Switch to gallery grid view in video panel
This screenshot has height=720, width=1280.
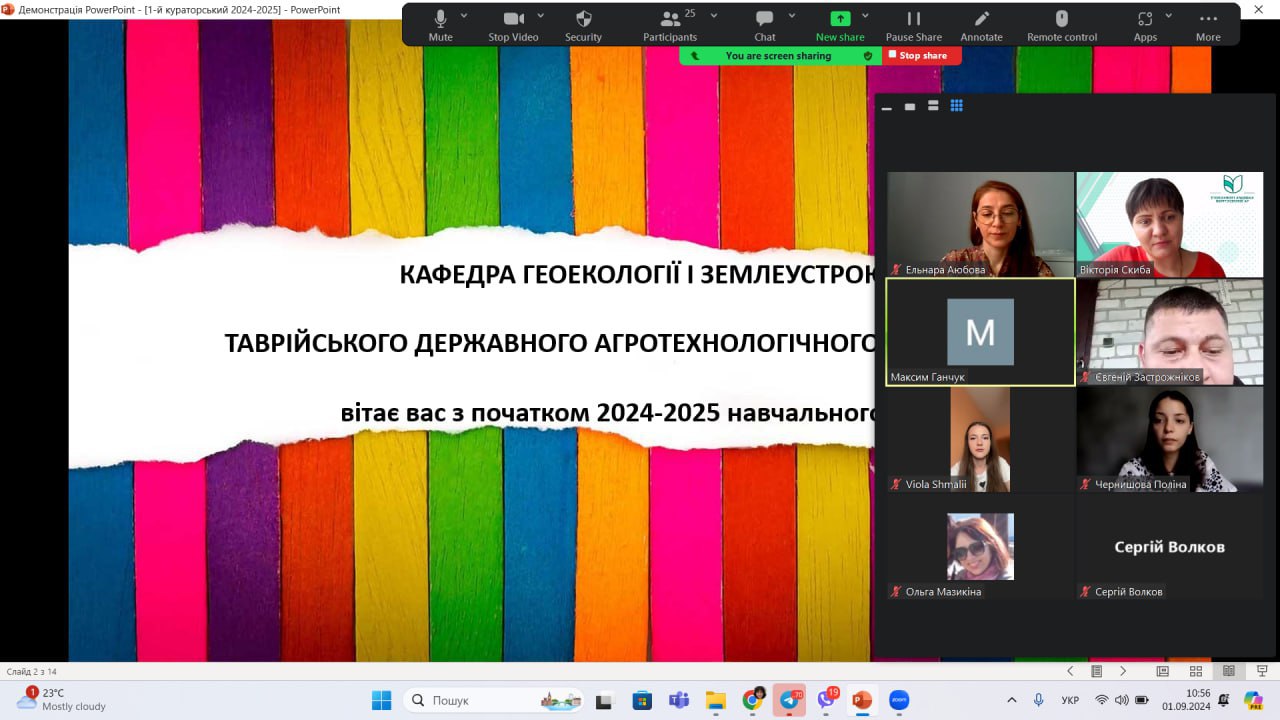[956, 106]
